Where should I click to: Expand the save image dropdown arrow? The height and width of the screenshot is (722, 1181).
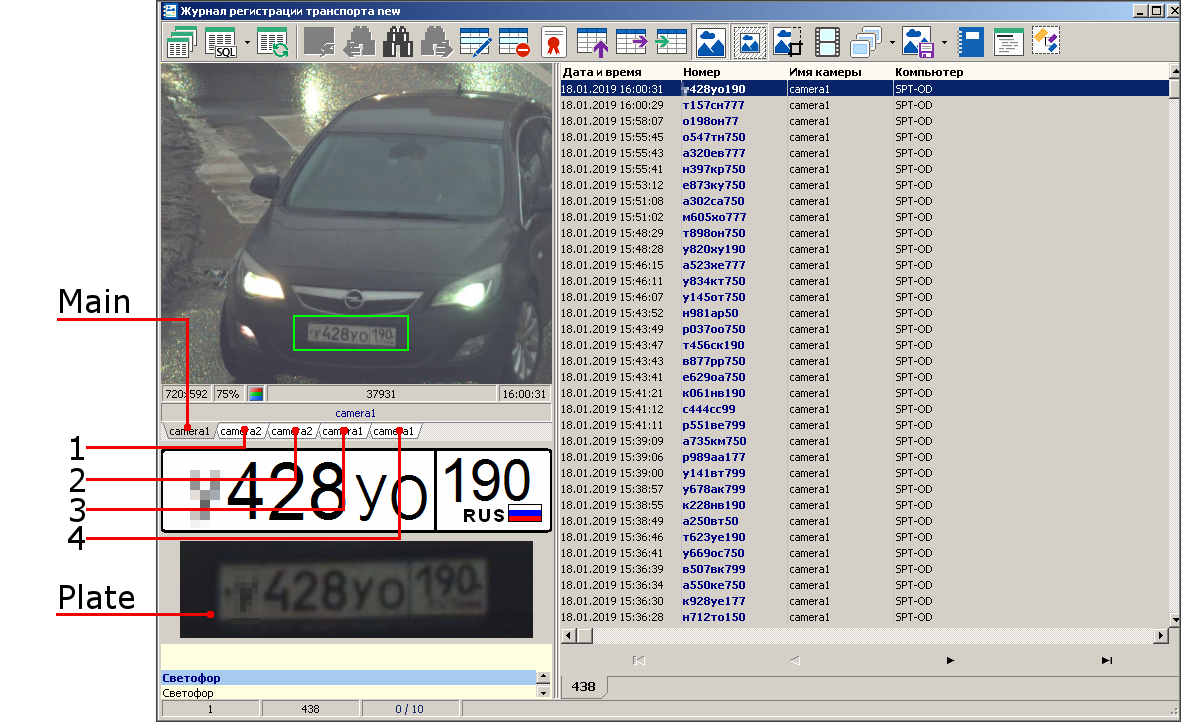[944, 42]
